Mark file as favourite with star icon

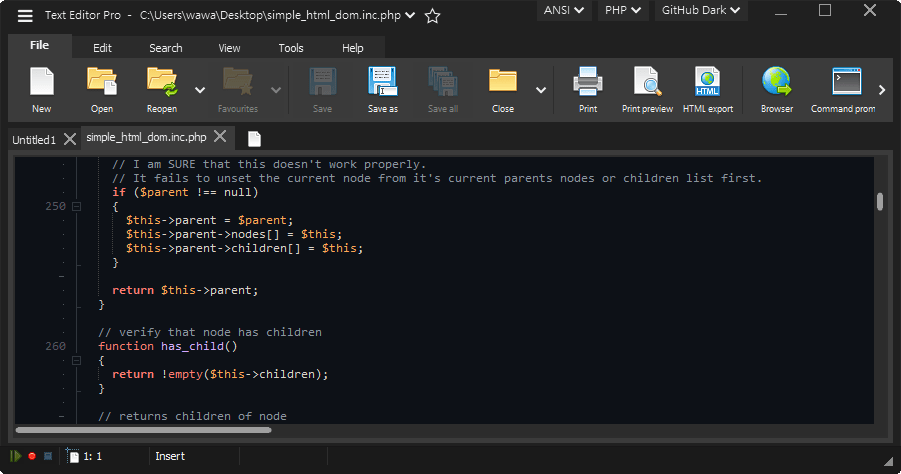[x=432, y=16]
